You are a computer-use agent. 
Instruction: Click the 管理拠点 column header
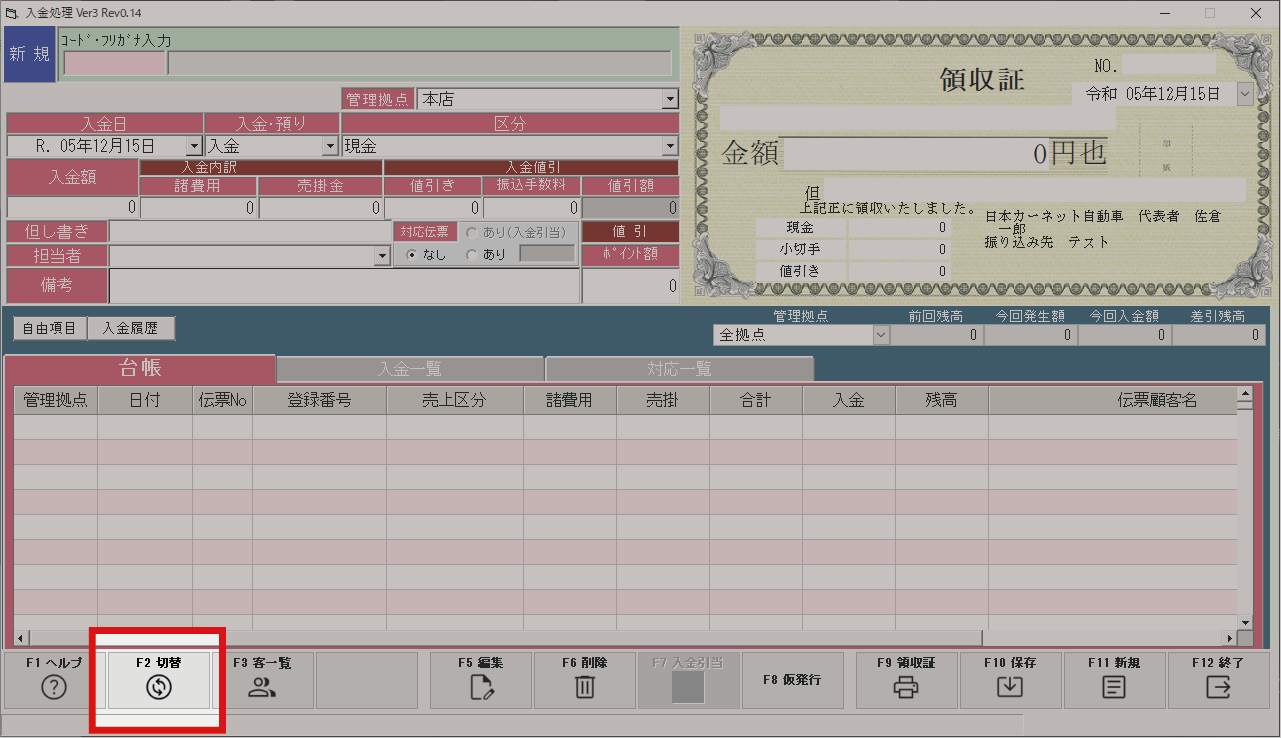click(56, 401)
